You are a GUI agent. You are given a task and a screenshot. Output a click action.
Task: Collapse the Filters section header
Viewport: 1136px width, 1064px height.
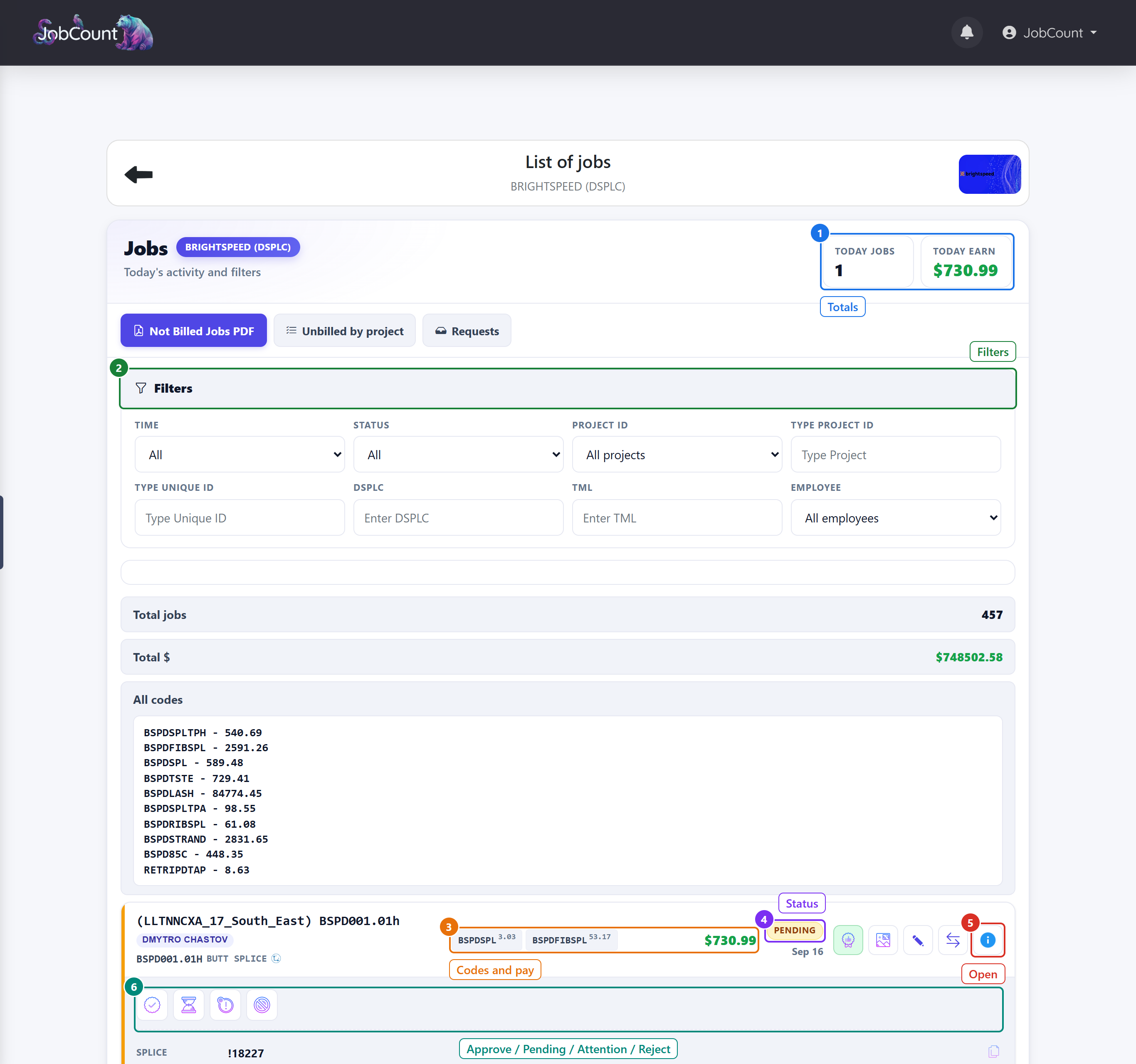click(568, 388)
